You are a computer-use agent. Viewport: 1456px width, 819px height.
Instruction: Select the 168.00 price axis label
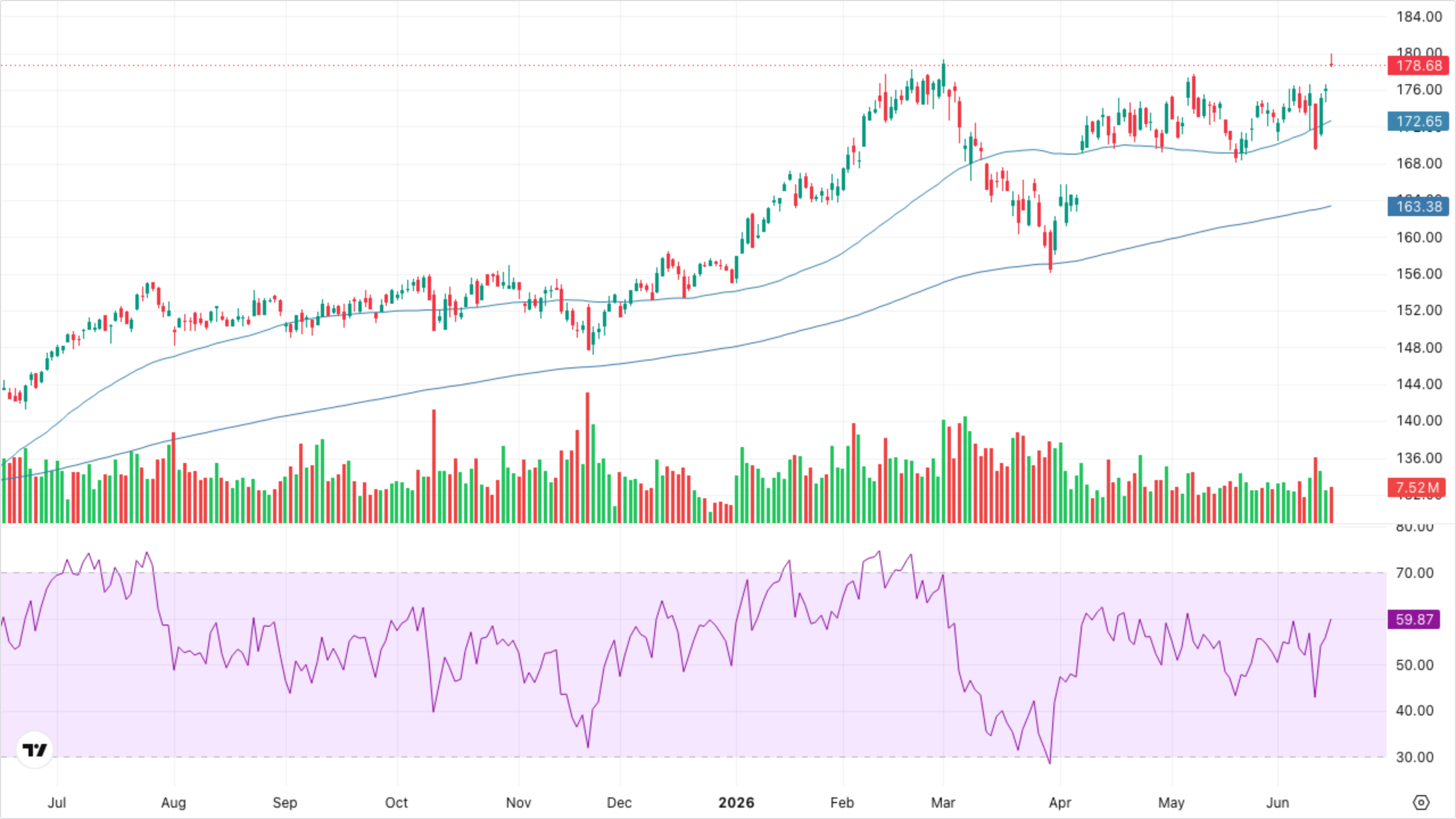pyautogui.click(x=1419, y=164)
